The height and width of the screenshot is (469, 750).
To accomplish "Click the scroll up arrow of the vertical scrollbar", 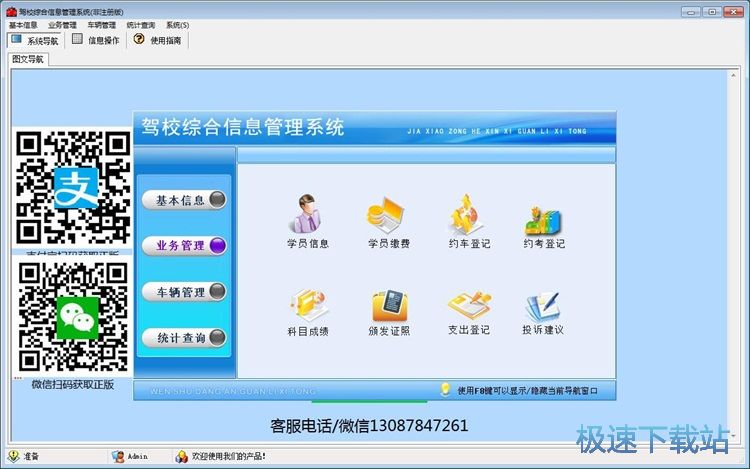I will (x=733, y=76).
